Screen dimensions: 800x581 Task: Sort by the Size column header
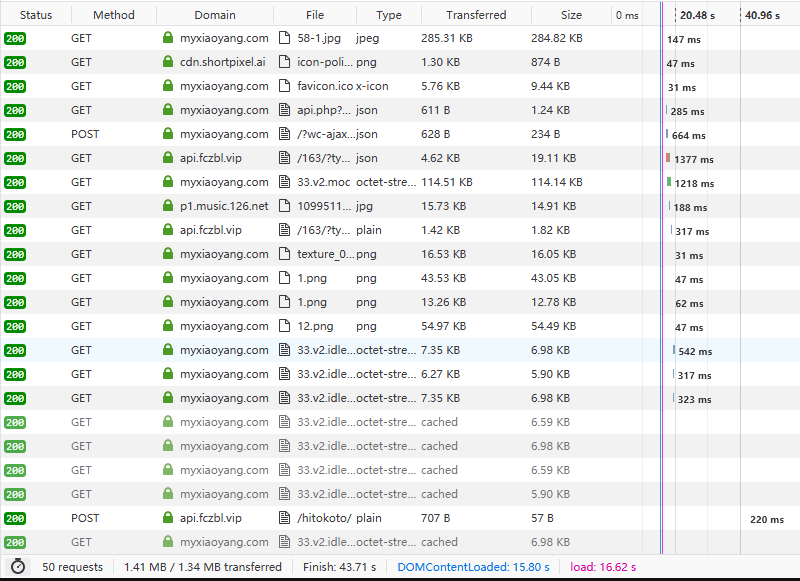tap(571, 15)
